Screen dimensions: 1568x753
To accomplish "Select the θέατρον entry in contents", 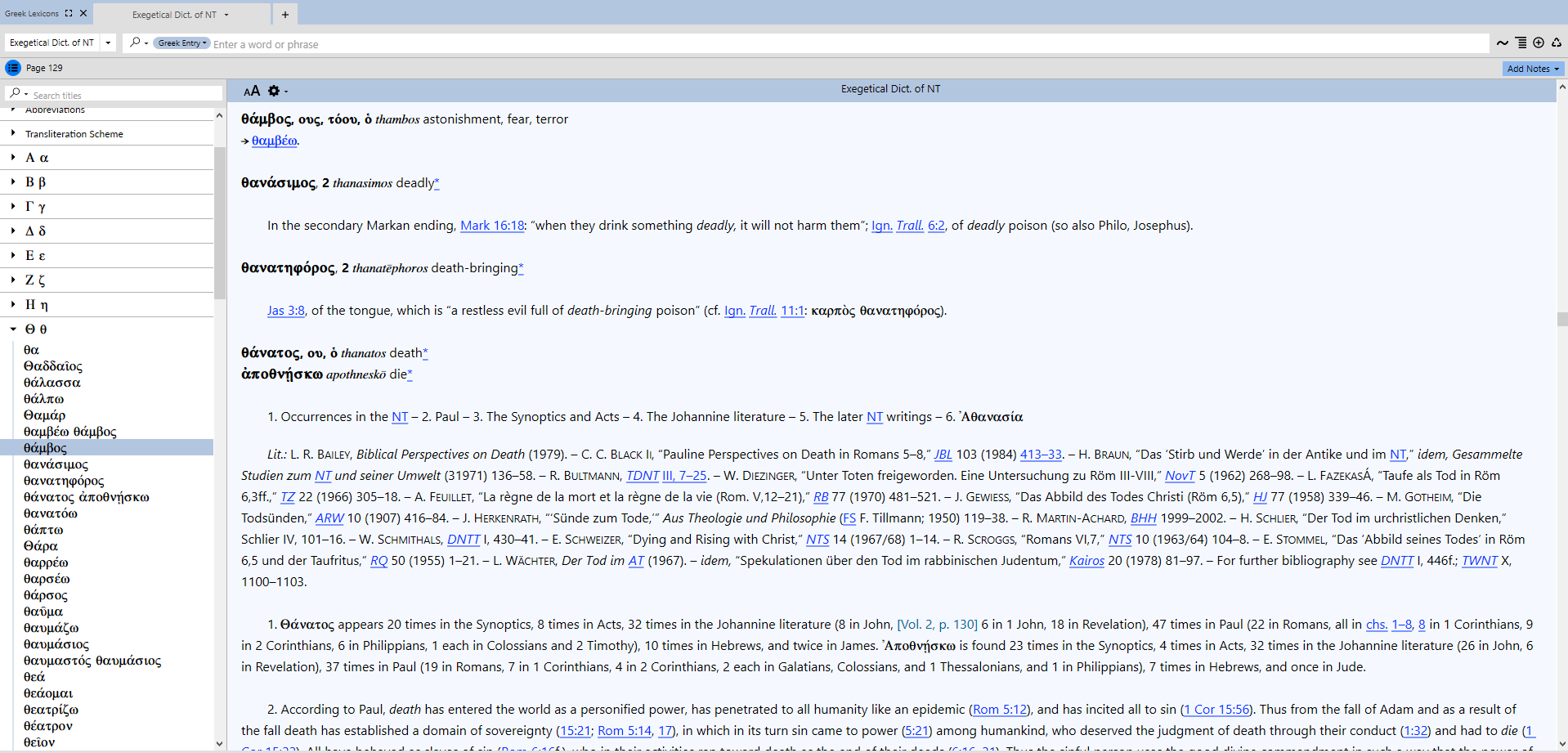I will coord(48,726).
